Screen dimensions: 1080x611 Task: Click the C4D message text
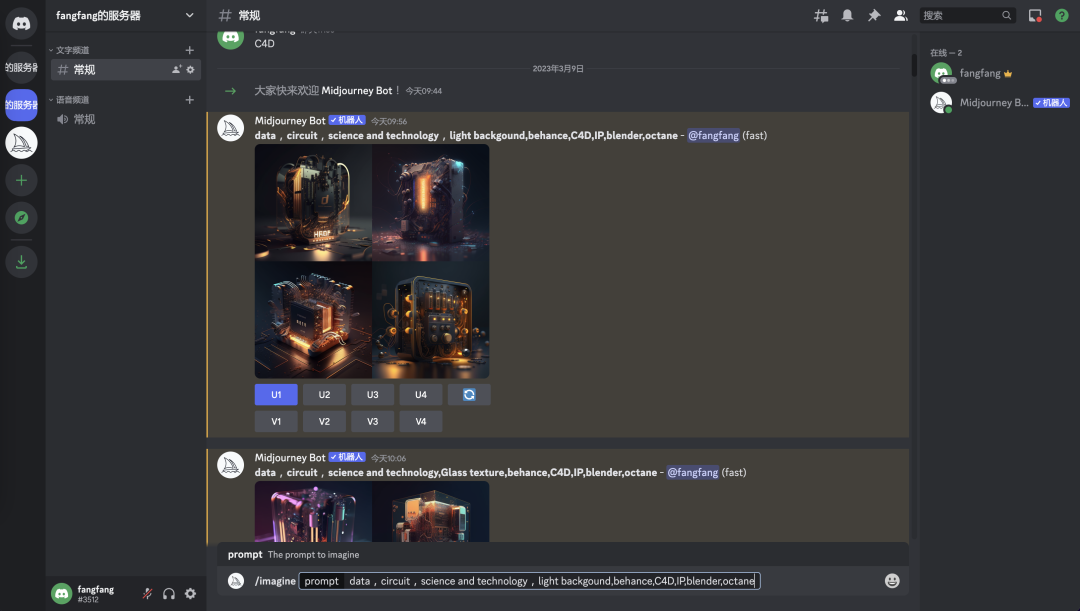(x=264, y=43)
